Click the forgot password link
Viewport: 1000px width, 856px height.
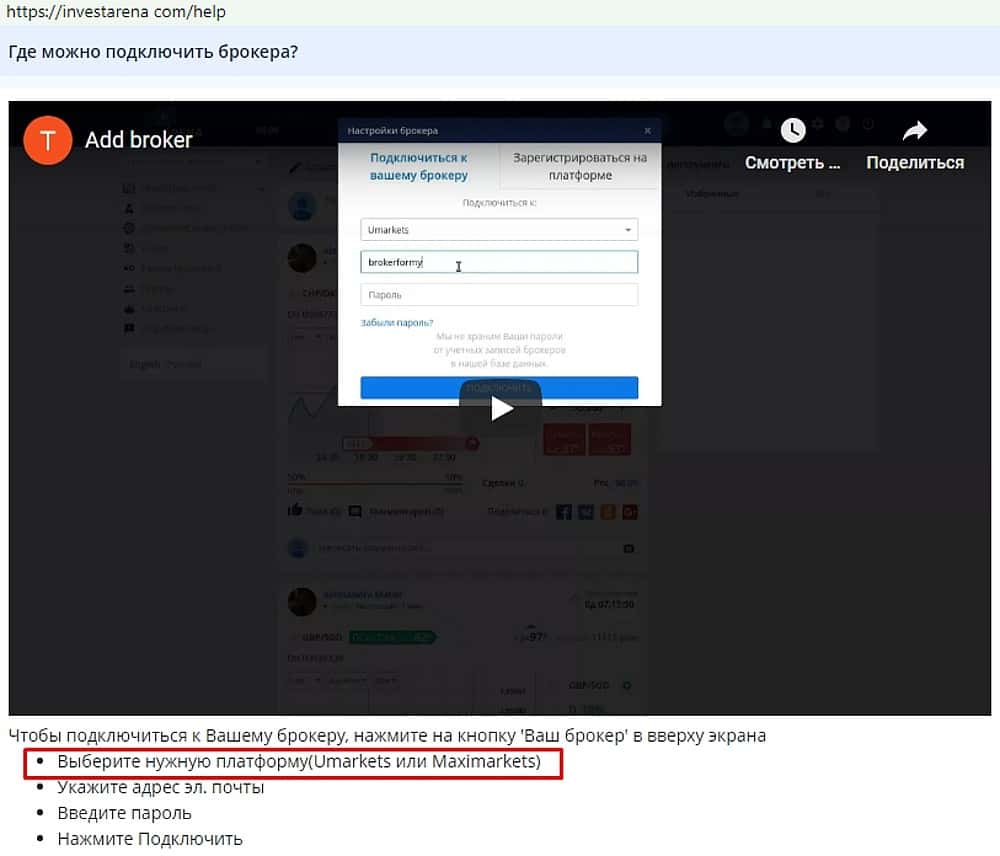(397, 323)
